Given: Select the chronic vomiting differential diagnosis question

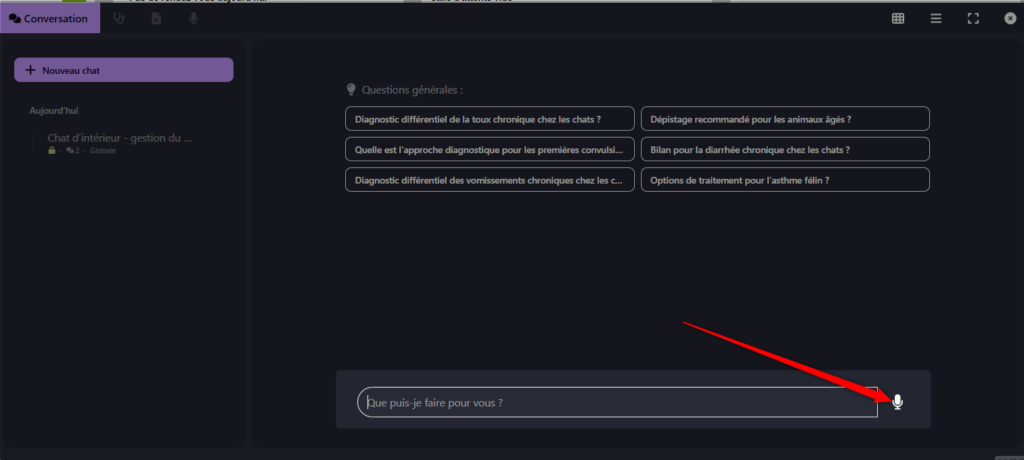Looking at the screenshot, I should [489, 181].
